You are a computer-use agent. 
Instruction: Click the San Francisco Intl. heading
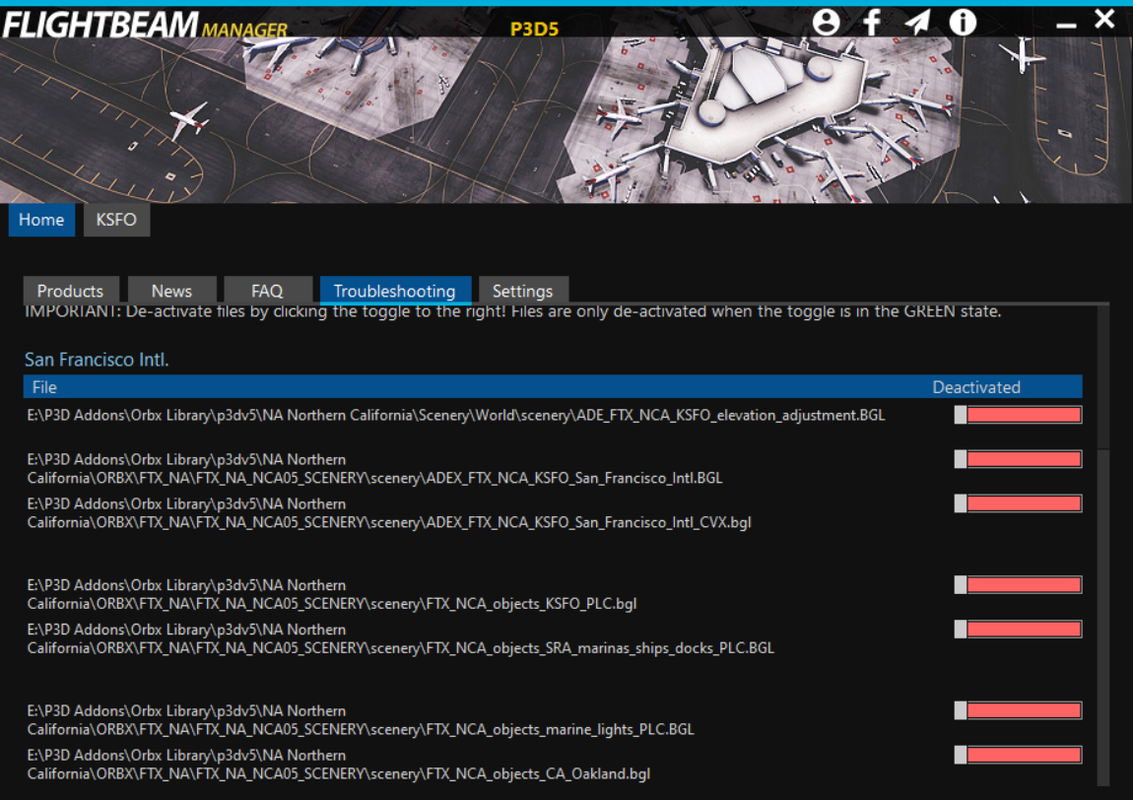97,359
